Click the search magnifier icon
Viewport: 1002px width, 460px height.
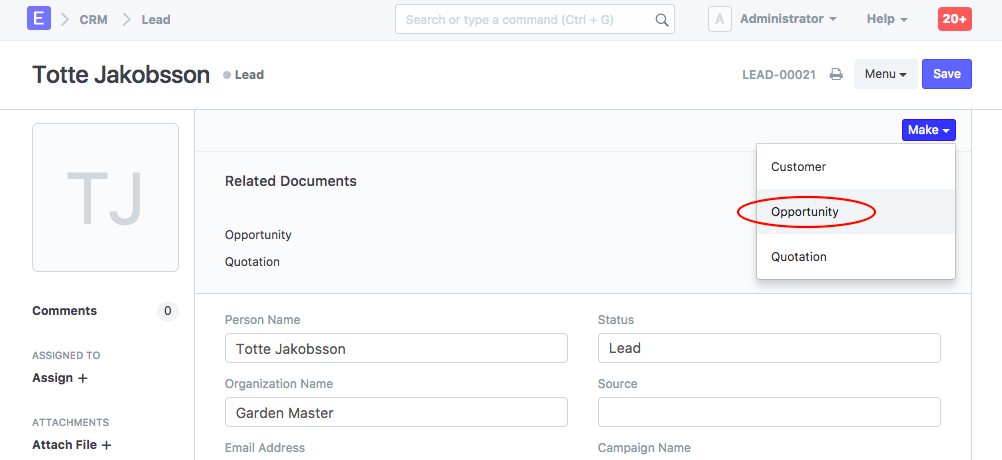pyautogui.click(x=661, y=20)
